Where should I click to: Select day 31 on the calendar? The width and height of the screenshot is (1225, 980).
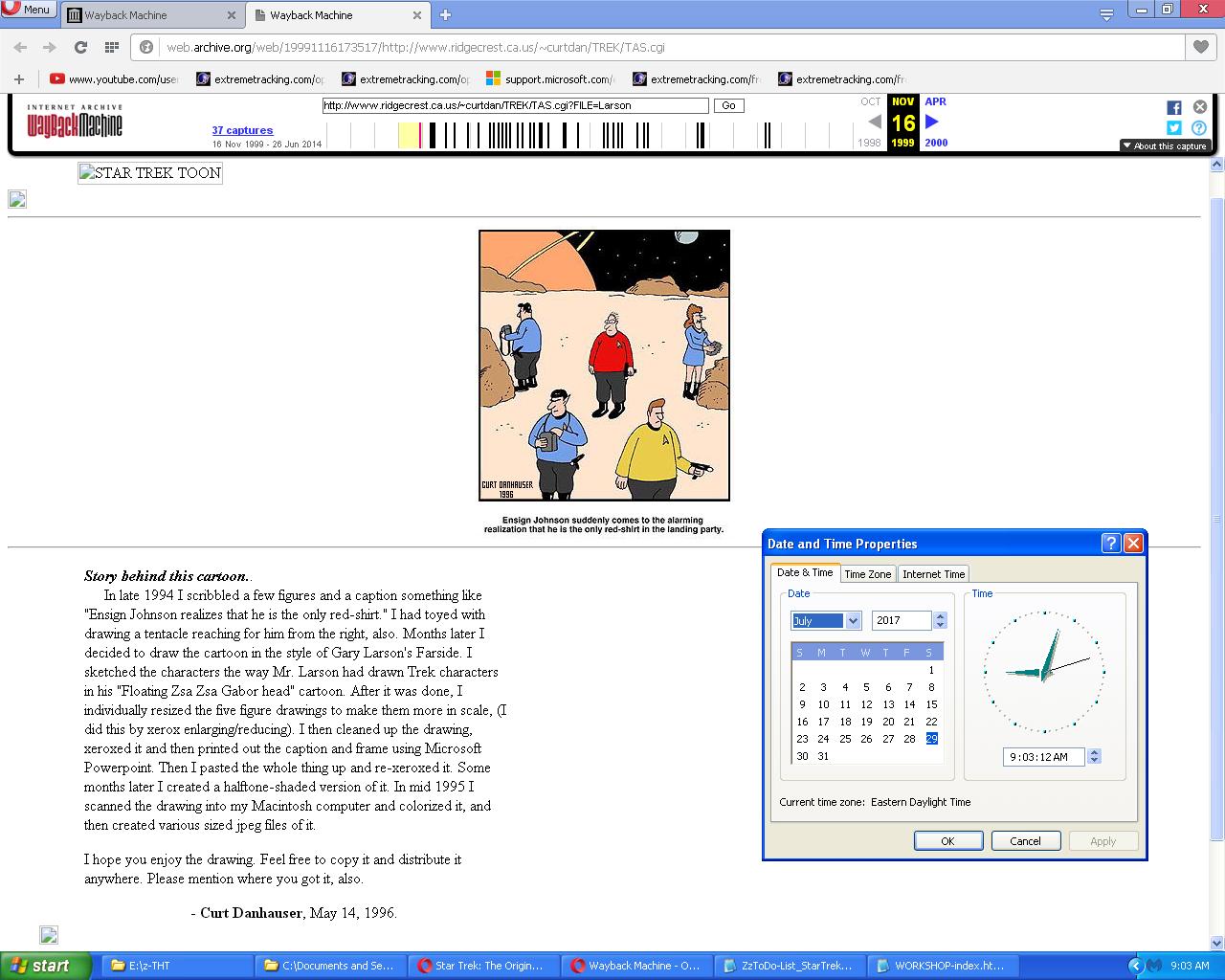point(823,756)
